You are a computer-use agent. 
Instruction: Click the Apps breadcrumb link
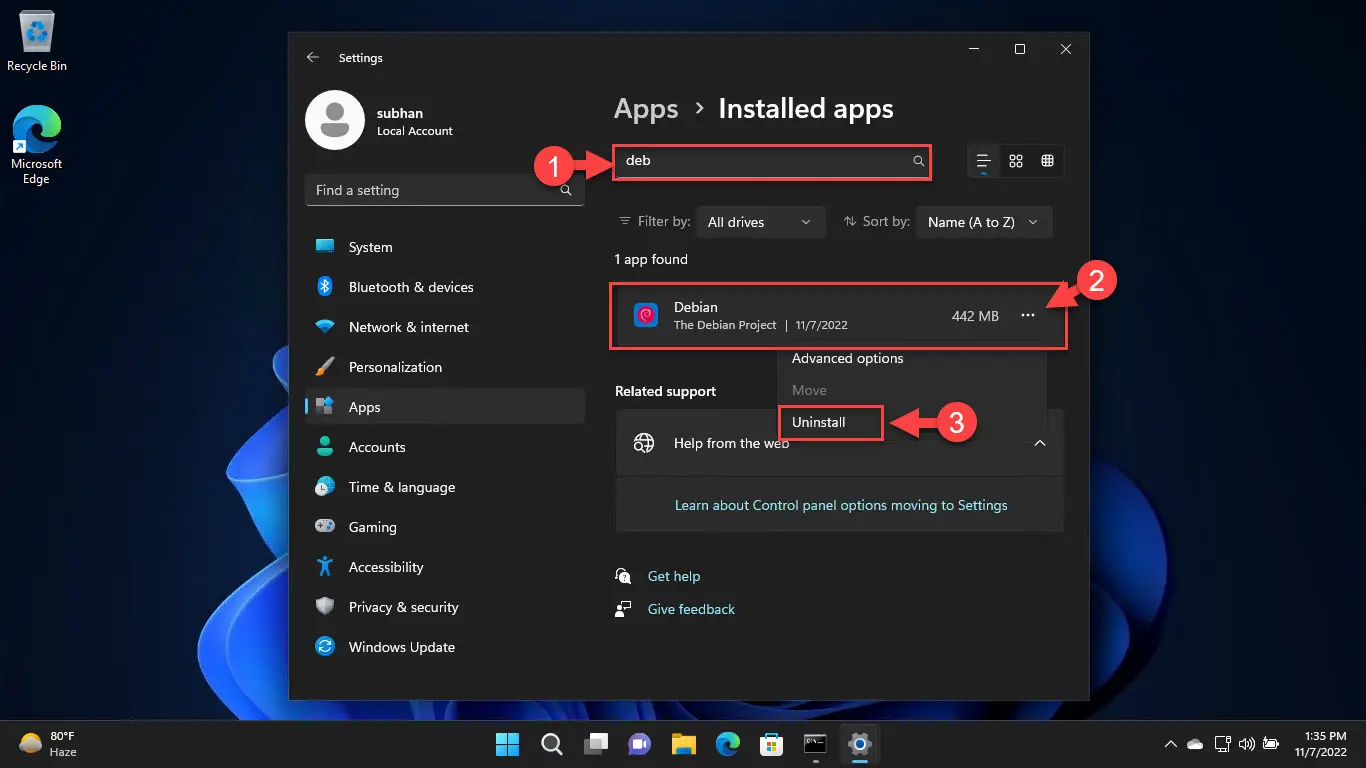point(646,109)
